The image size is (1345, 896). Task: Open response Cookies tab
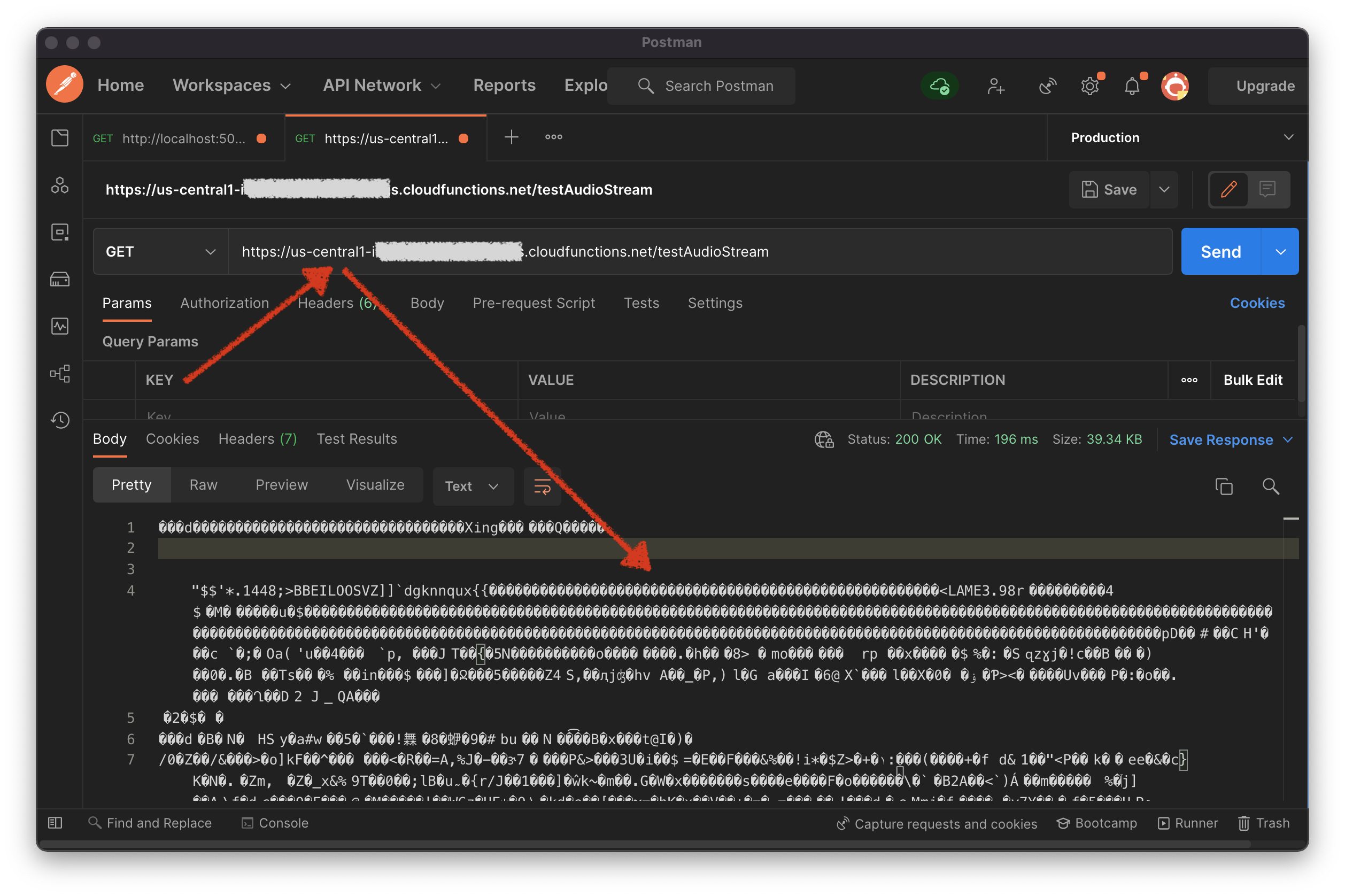click(x=173, y=439)
